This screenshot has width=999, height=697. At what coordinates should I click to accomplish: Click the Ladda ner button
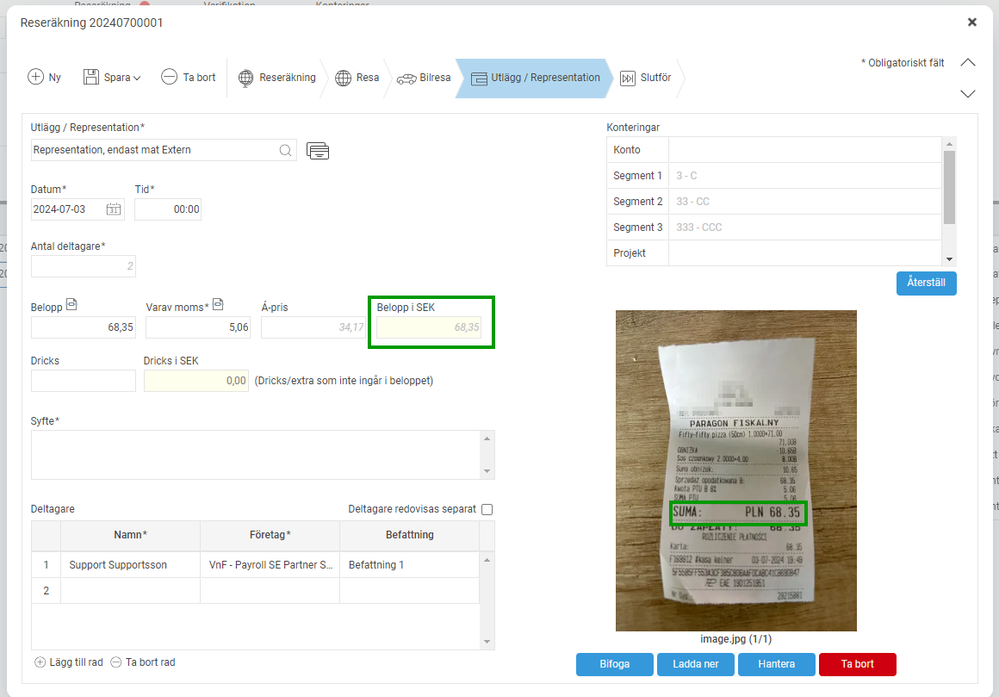696,664
